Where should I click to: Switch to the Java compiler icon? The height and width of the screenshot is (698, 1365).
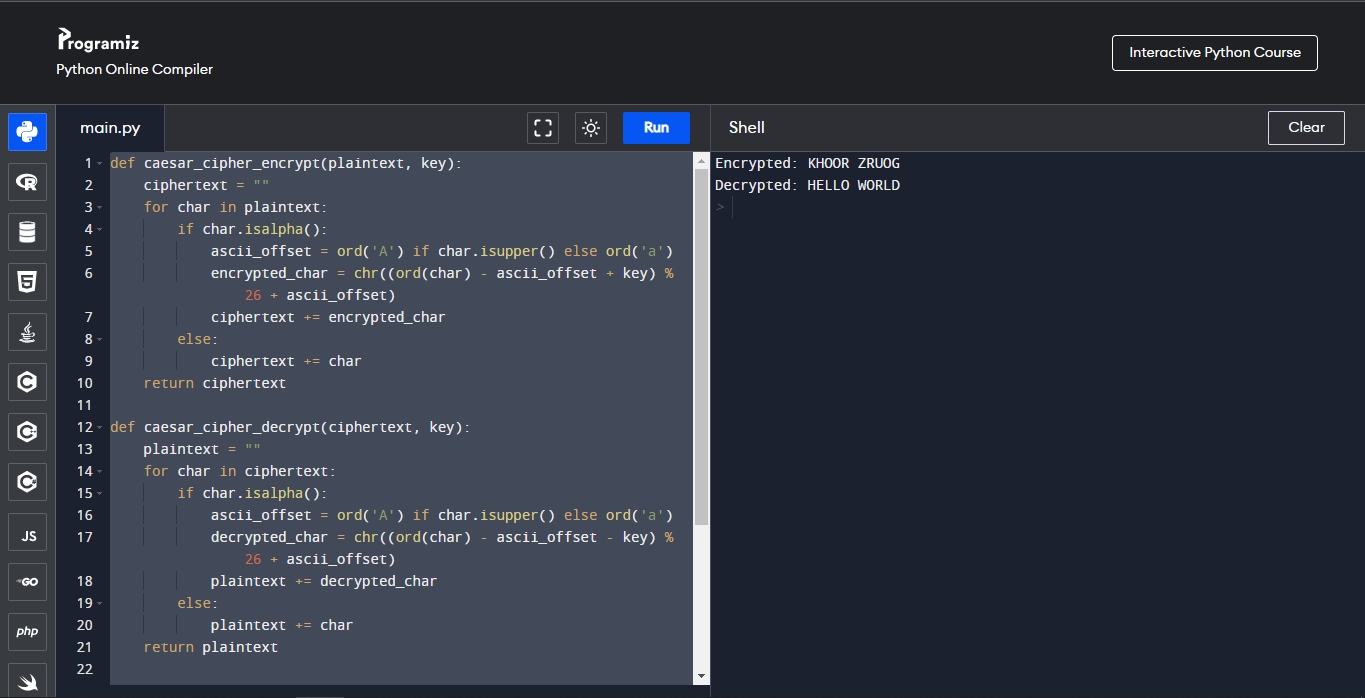[28, 332]
